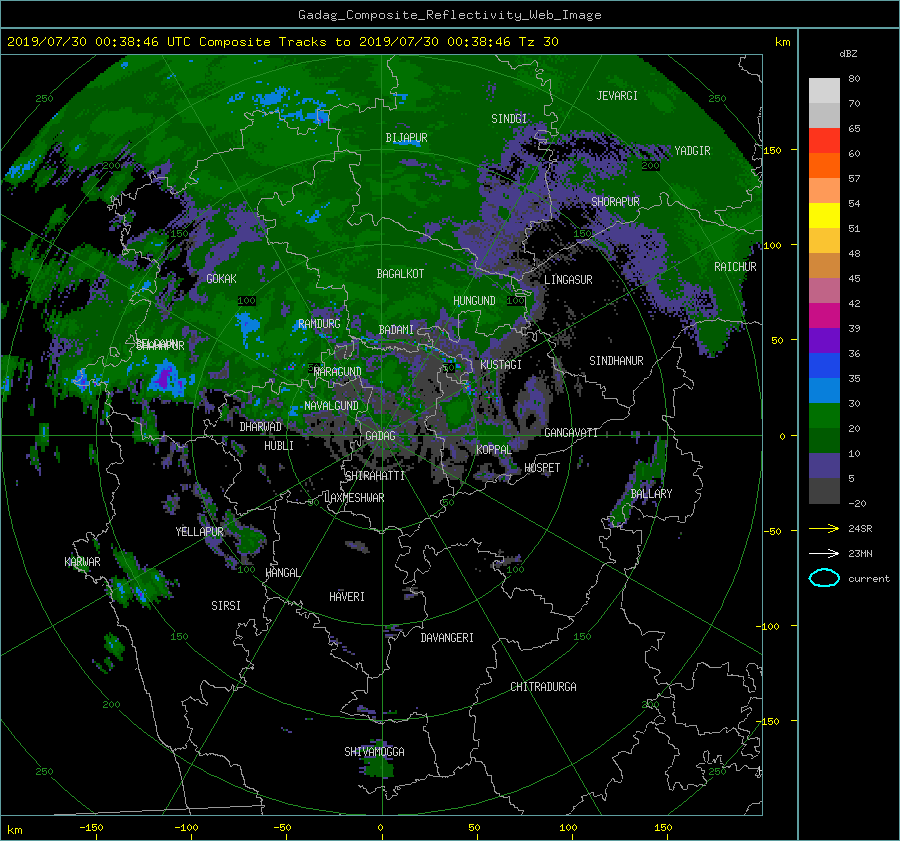Screen dimensions: 900x841
Task: Click the SHIVAMOGGA city label
Action: click(374, 751)
